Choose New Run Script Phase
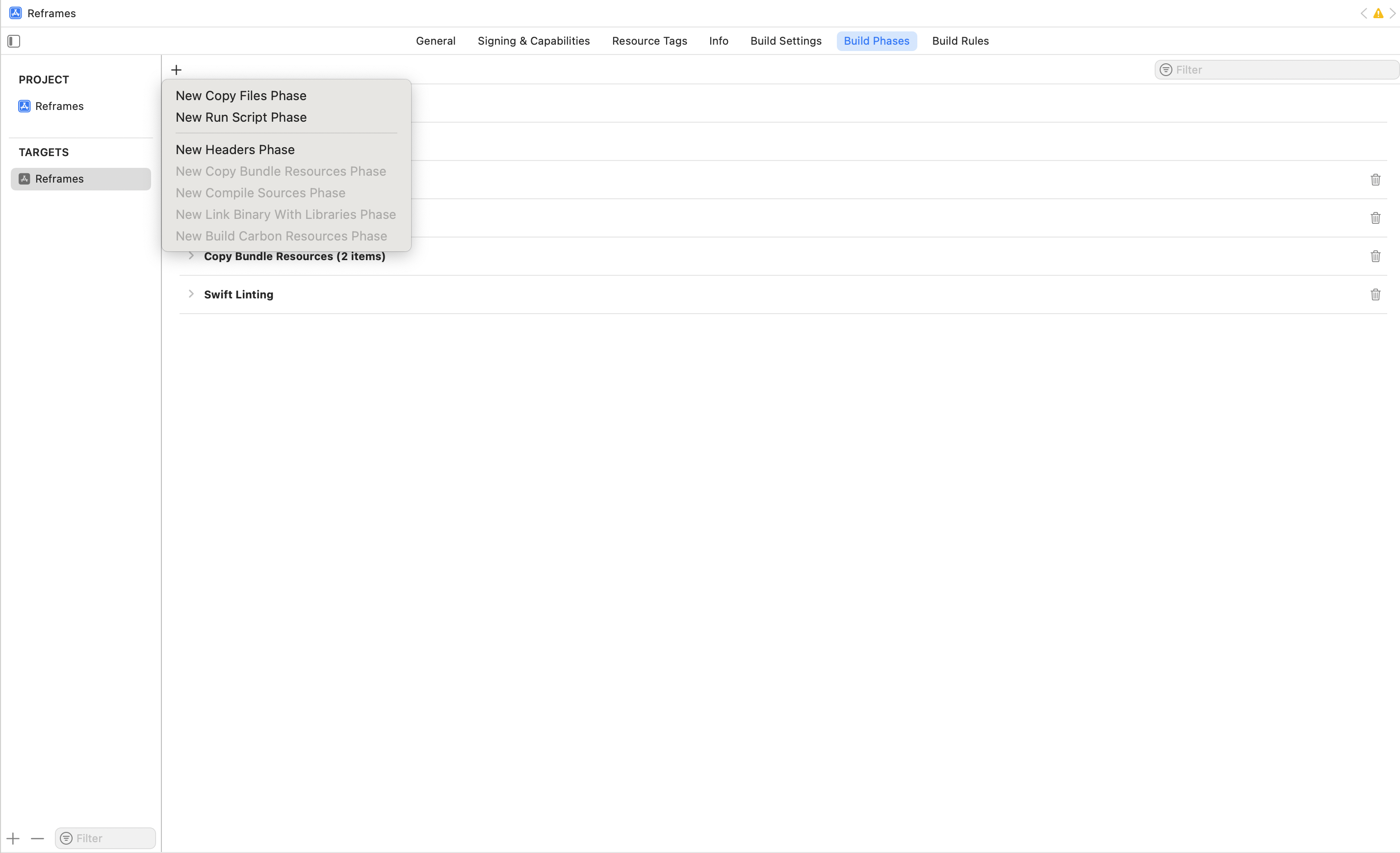 (241, 117)
